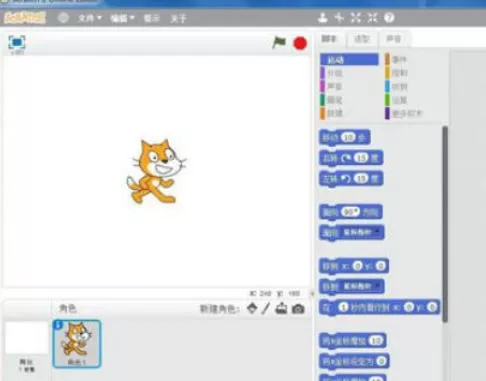Click the glide block's y value field

tap(432, 307)
